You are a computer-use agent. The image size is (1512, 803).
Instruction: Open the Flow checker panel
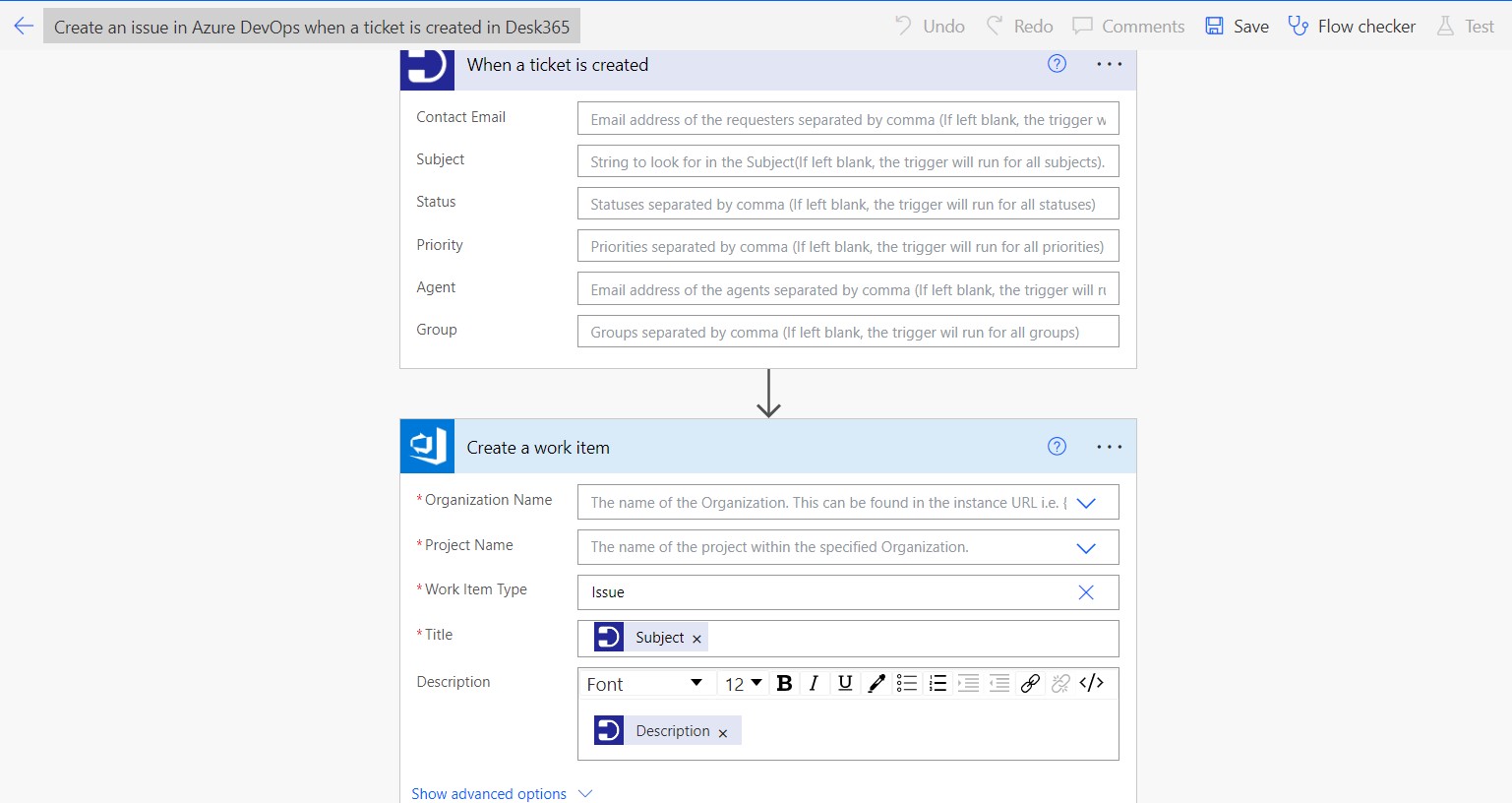point(1352,26)
